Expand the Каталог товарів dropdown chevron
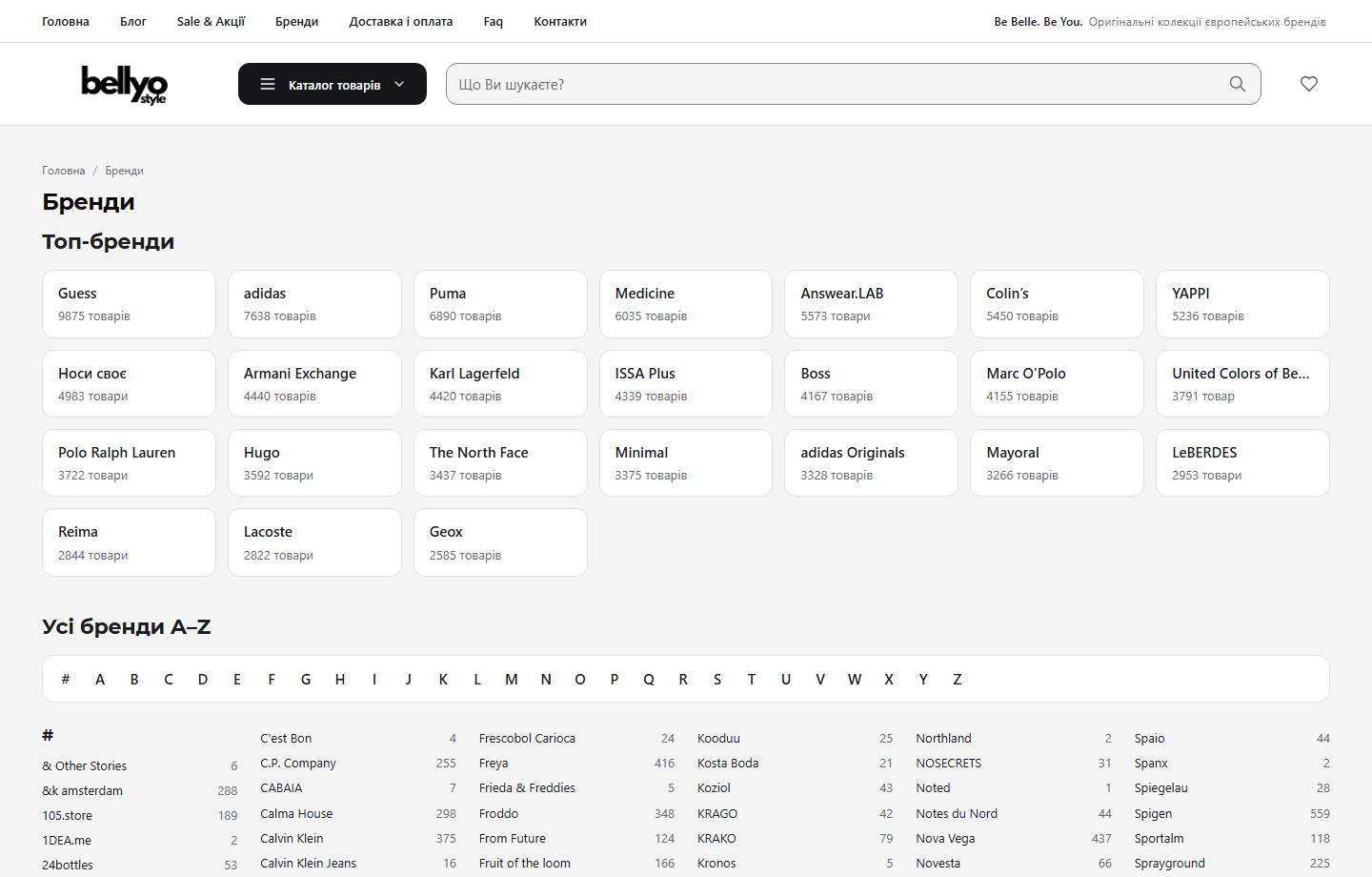The height and width of the screenshot is (877, 1372). [x=399, y=84]
